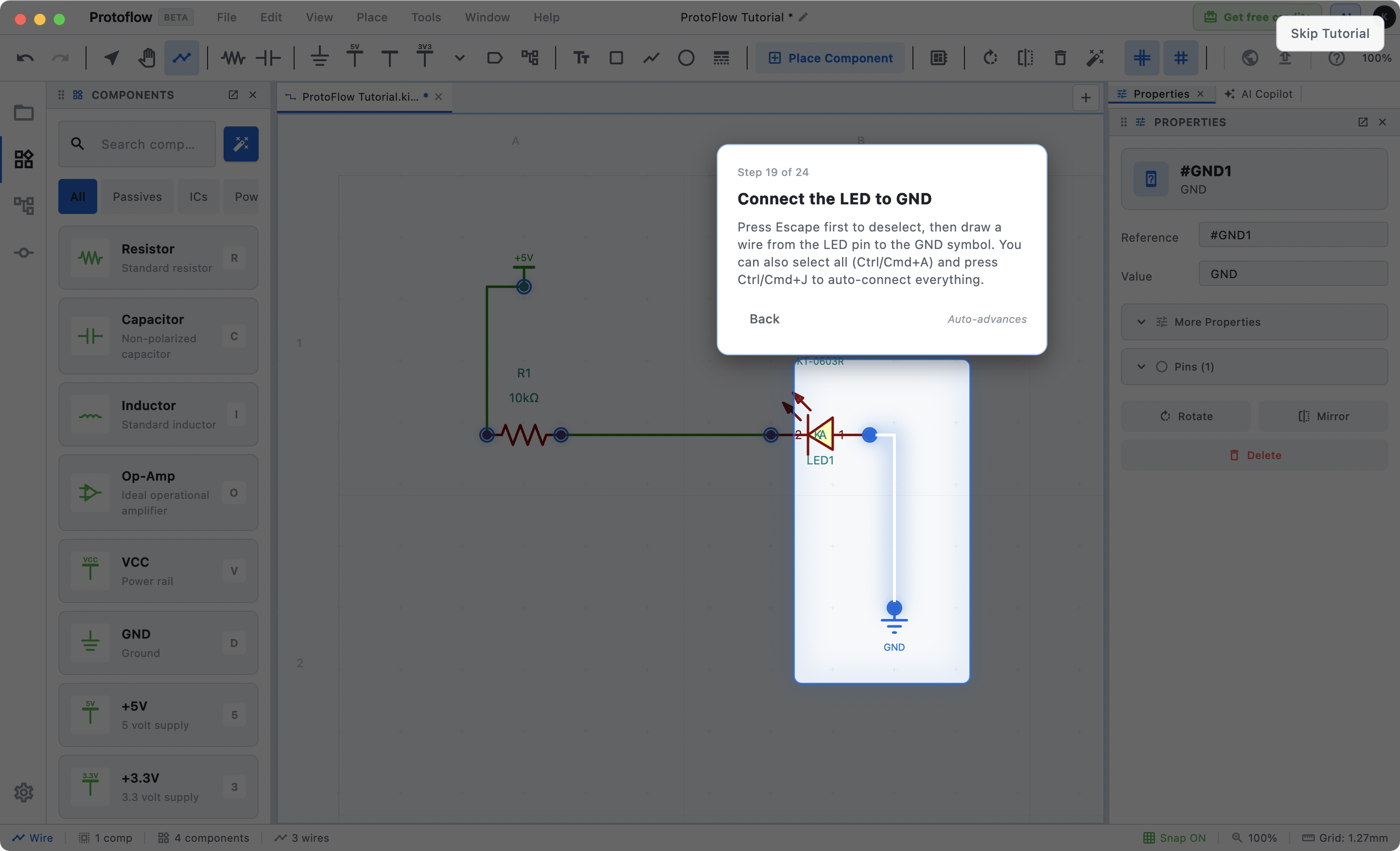This screenshot has height=851, width=1400.
Task: Choose the line drawing tool
Action: [651, 58]
